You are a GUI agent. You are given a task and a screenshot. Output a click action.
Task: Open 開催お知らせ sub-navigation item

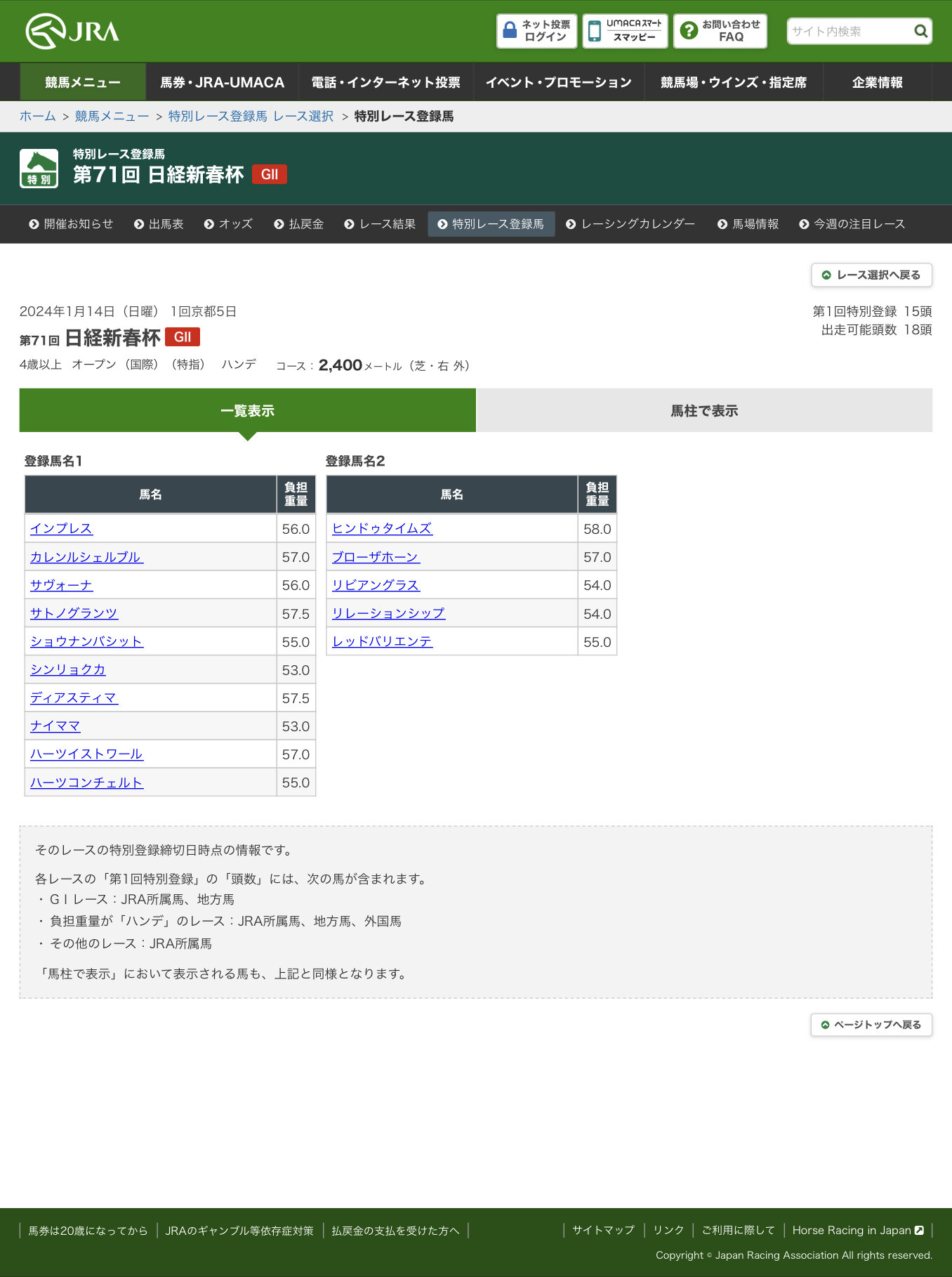71,224
